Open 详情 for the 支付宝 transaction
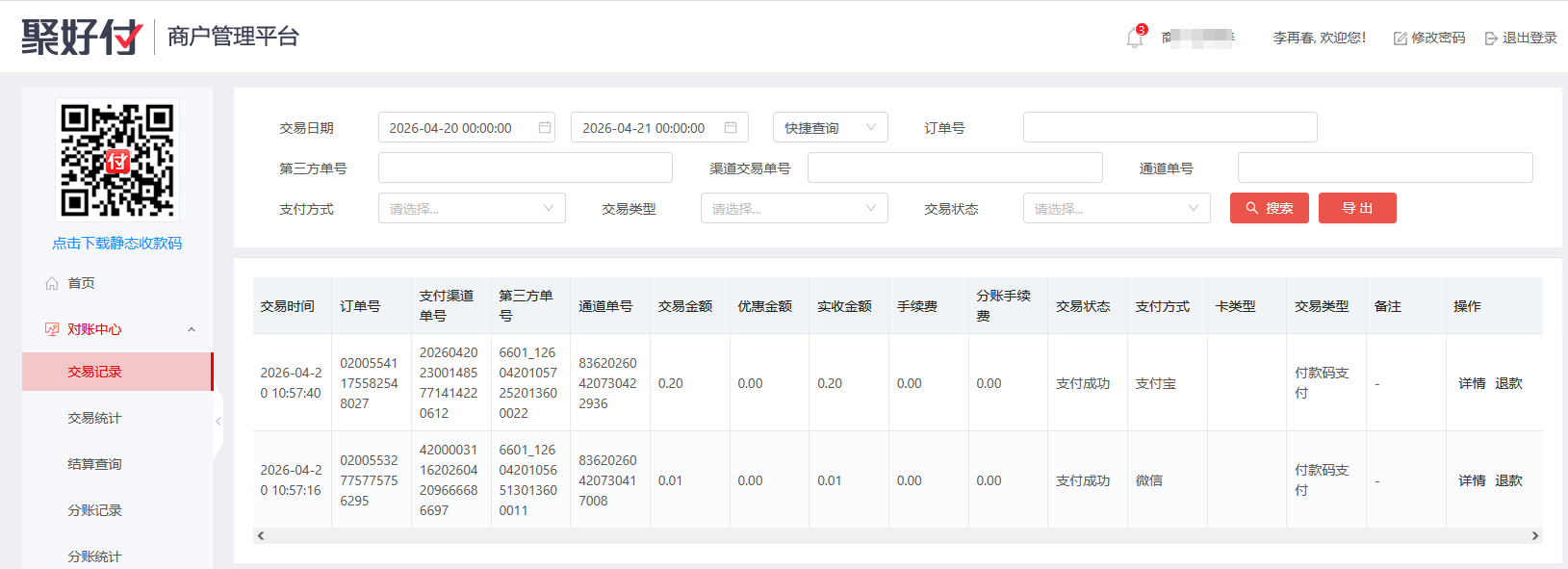 pyautogui.click(x=1472, y=383)
